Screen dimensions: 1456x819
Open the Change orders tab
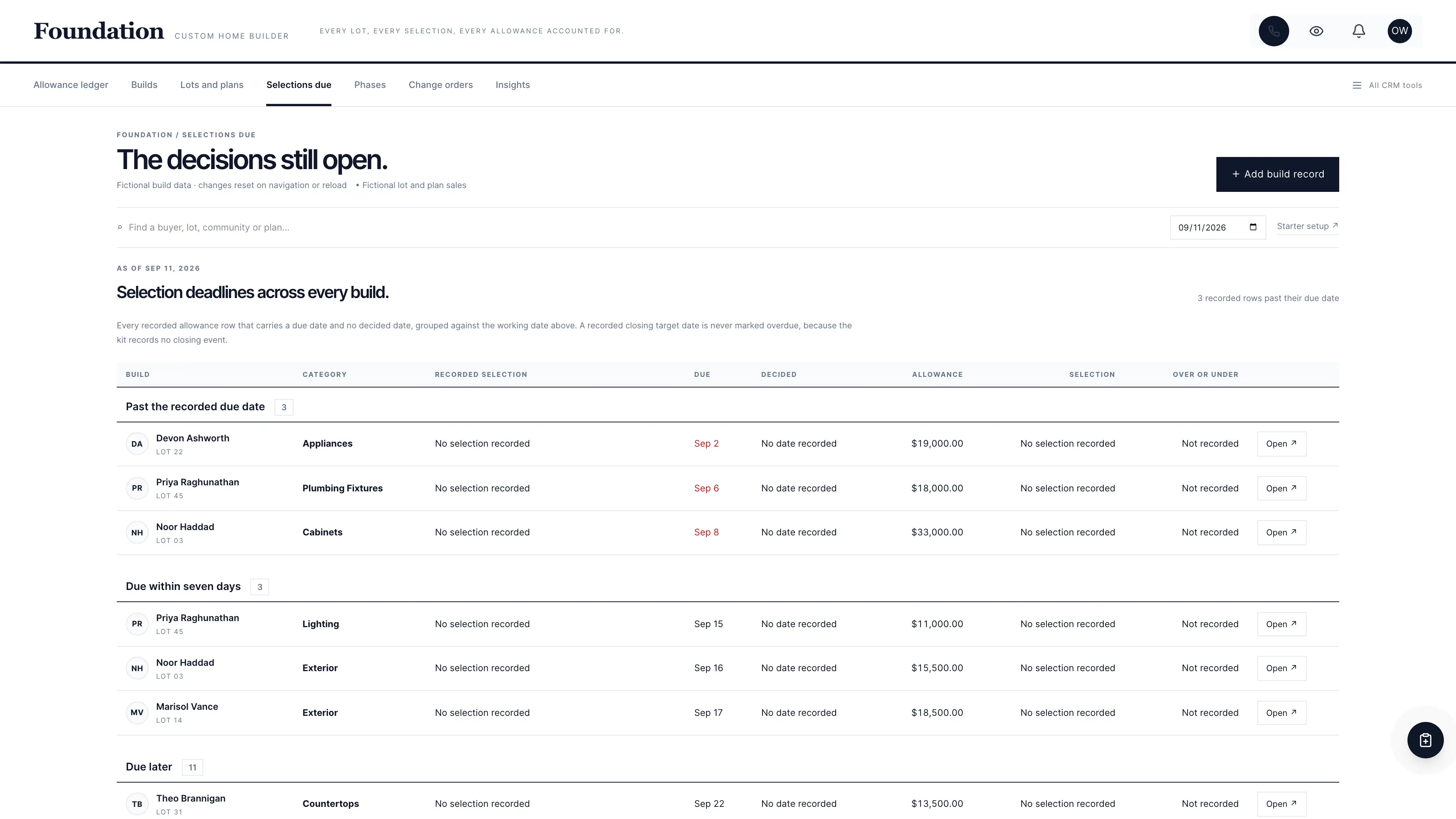pyautogui.click(x=440, y=85)
